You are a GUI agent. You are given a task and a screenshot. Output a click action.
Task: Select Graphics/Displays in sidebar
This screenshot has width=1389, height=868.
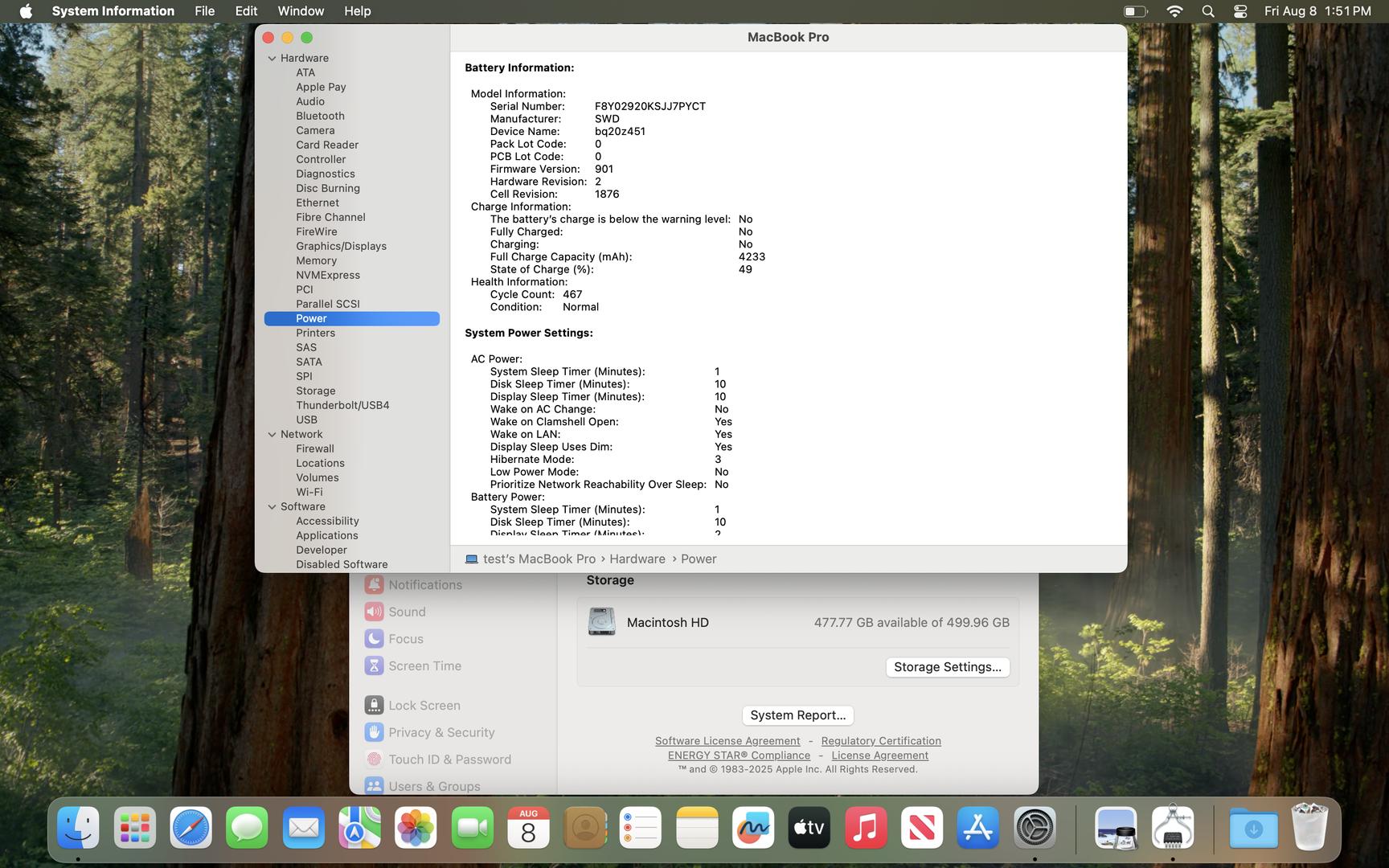pyautogui.click(x=341, y=246)
